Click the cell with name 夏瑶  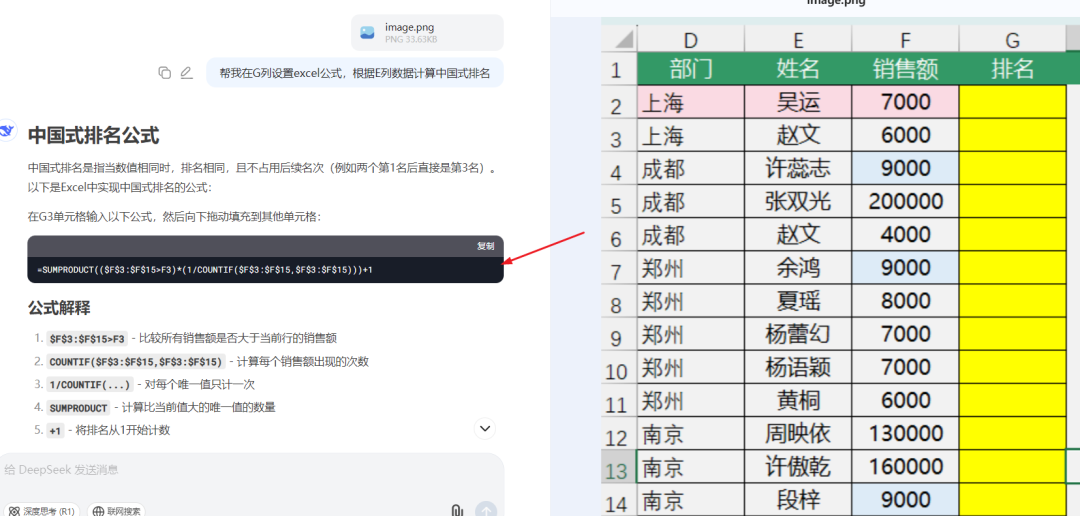(798, 300)
